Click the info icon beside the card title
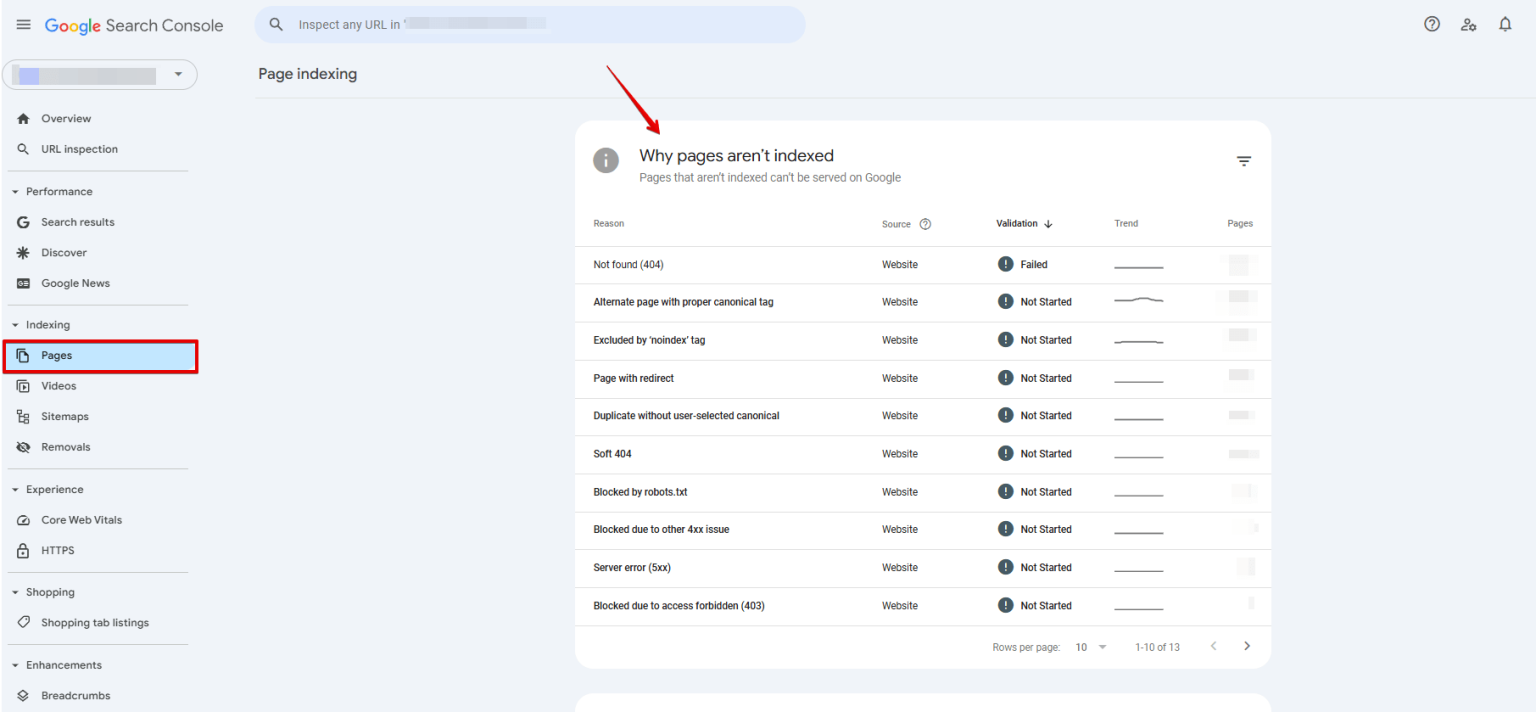The image size is (1536, 712). [606, 160]
